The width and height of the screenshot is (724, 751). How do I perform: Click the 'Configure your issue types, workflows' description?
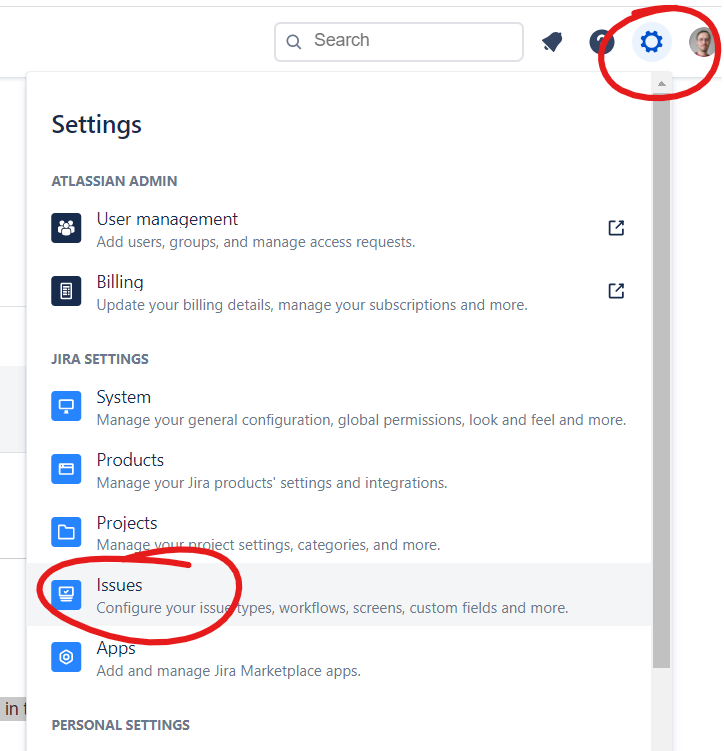332,608
